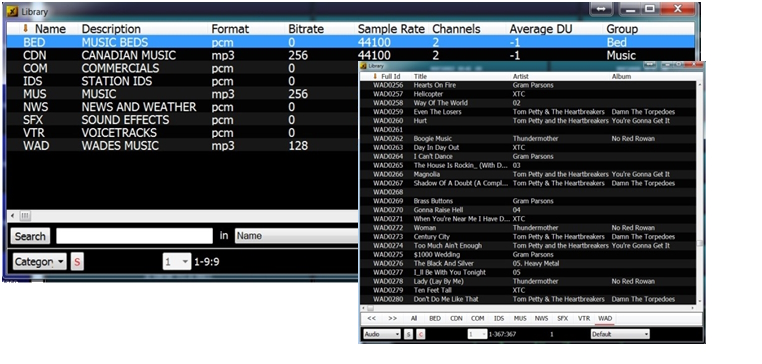The height and width of the screenshot is (364, 762).
Task: Select the NWS NEWS AND WEATHER row
Action: pyautogui.click(x=182, y=107)
